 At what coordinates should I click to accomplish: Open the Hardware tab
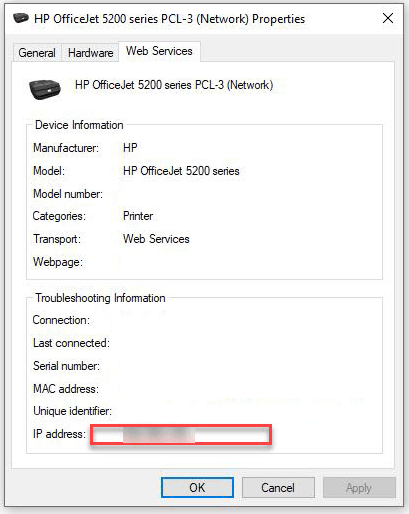(x=90, y=53)
